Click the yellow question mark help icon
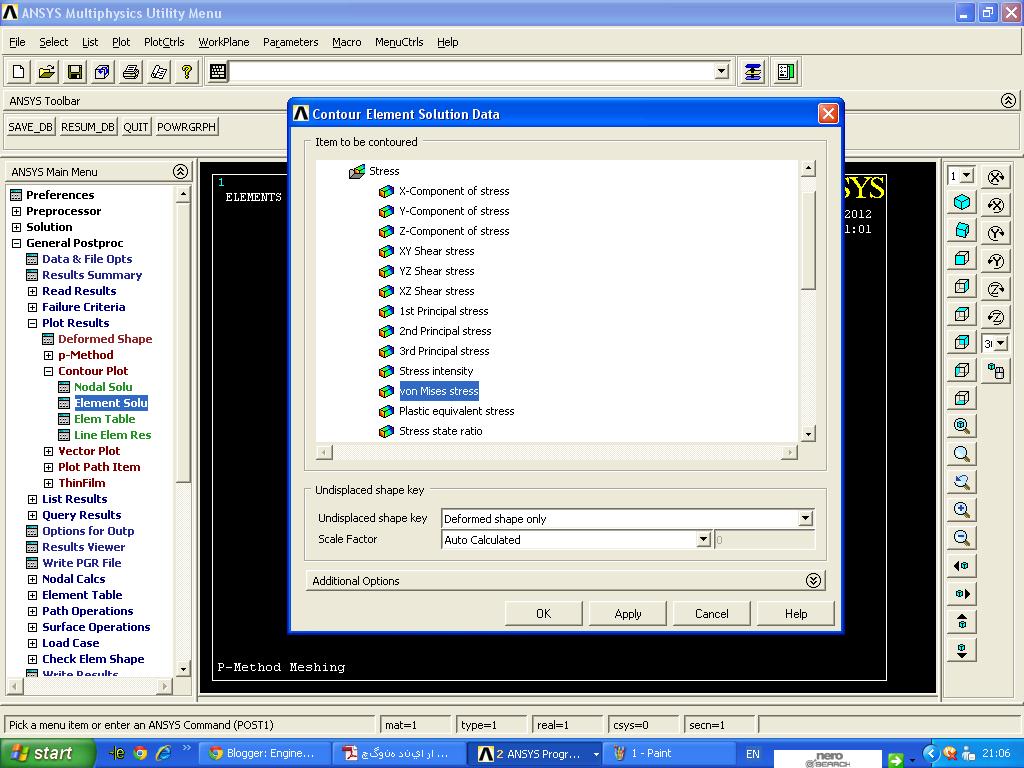The height and width of the screenshot is (768, 1024). pos(187,72)
